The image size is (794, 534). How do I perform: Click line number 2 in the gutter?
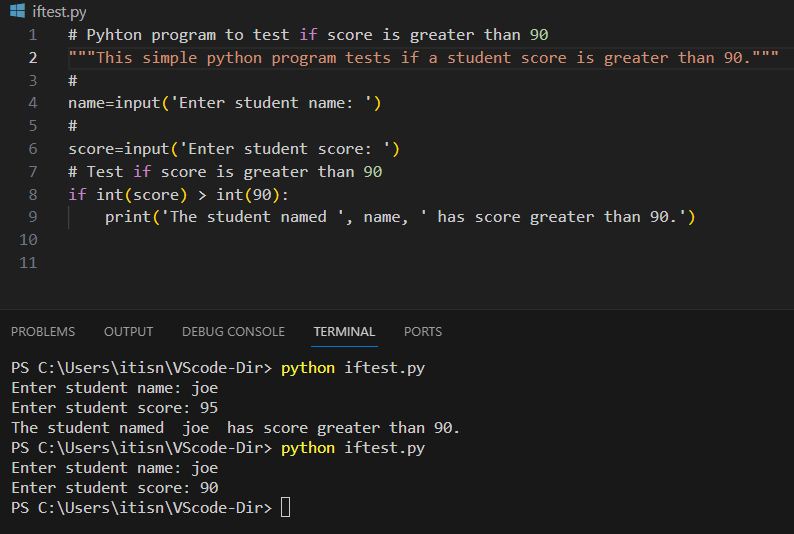click(x=33, y=58)
